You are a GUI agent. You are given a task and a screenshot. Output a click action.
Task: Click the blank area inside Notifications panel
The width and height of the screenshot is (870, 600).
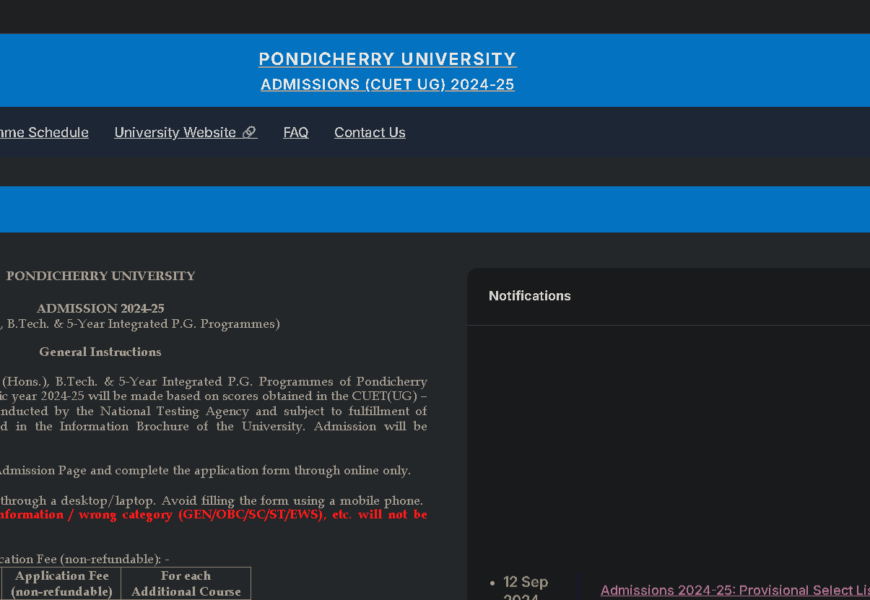(x=668, y=440)
